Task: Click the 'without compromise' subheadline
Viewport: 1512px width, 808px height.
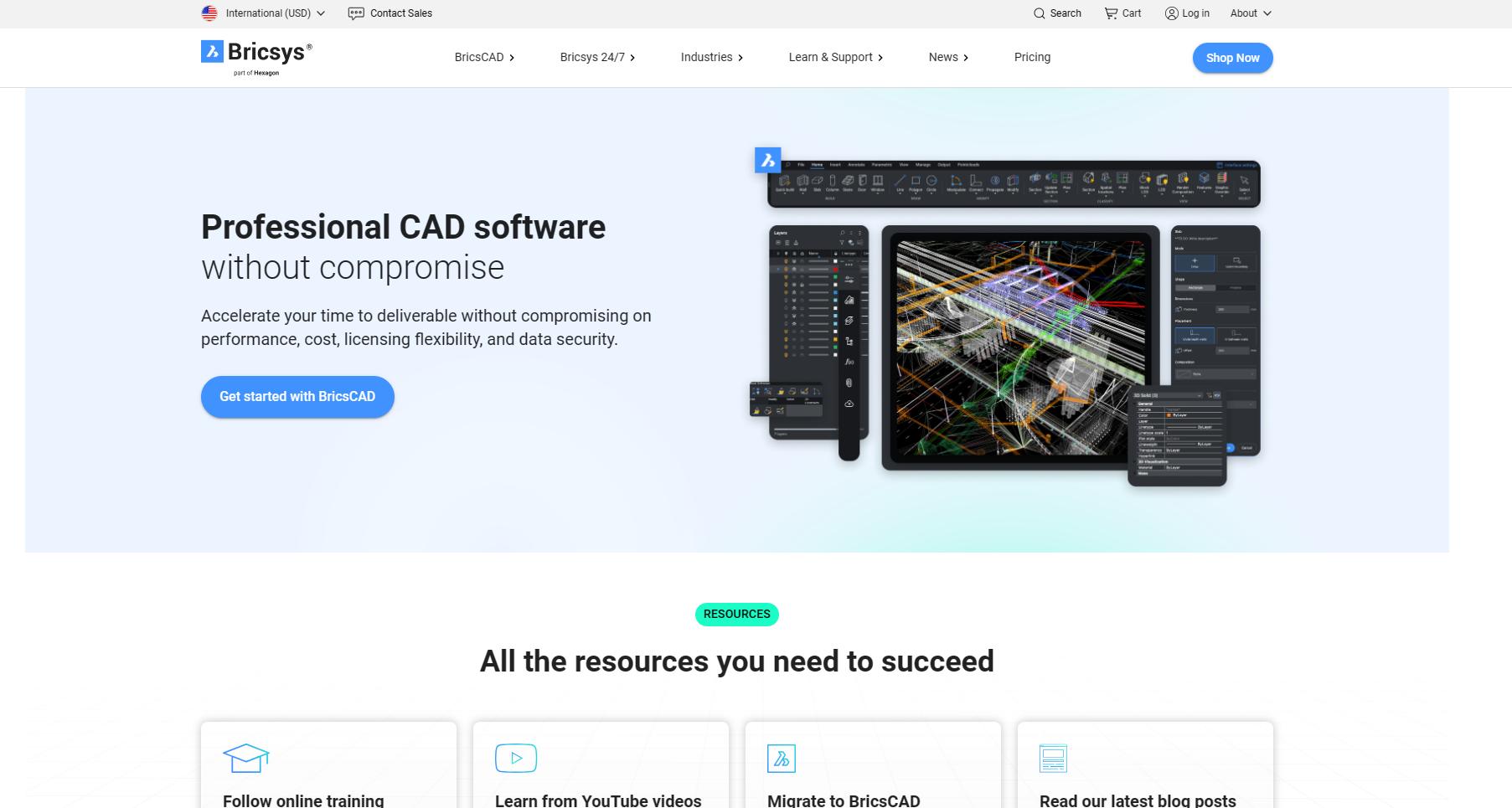Action: click(353, 268)
